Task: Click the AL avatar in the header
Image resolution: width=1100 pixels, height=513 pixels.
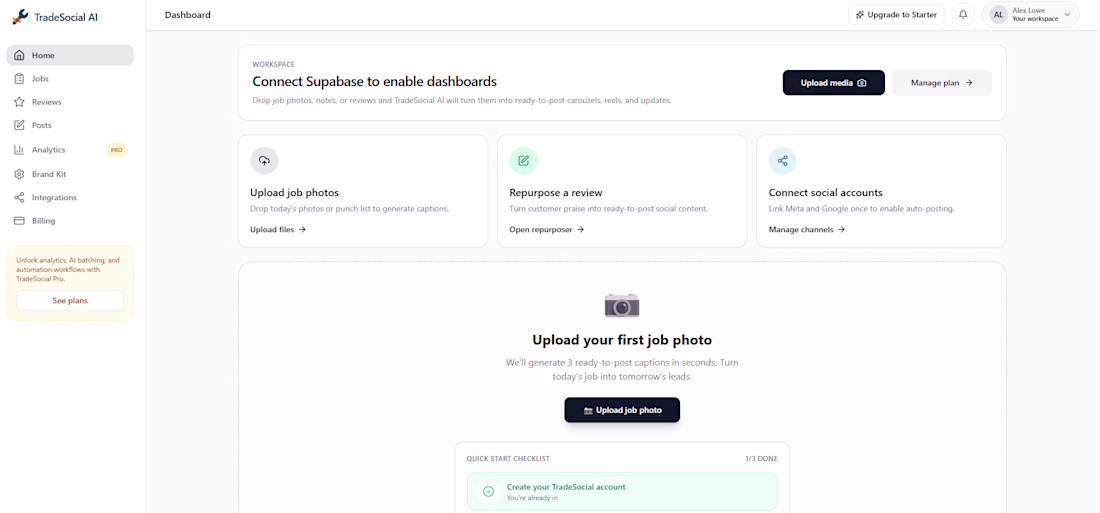Action: click(x=998, y=15)
